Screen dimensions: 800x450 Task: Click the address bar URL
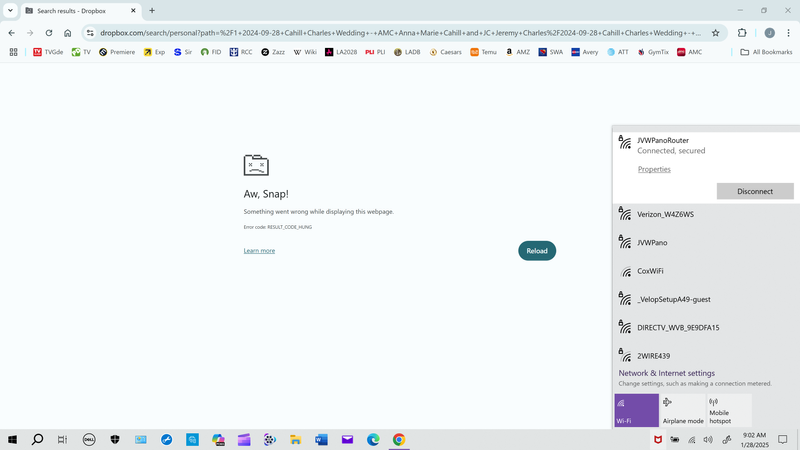click(x=401, y=33)
